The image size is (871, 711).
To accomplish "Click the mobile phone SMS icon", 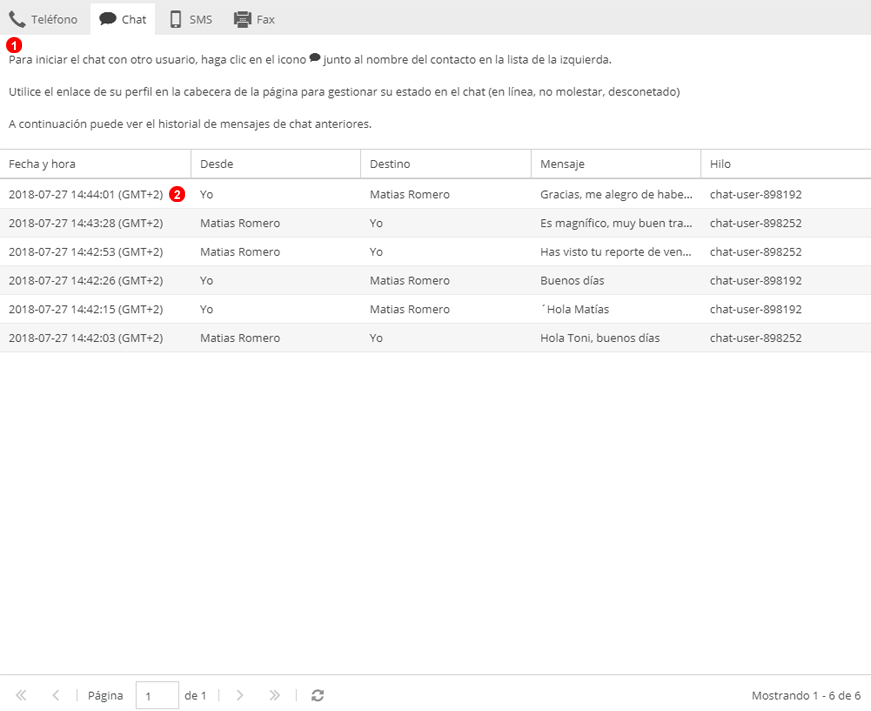I will pyautogui.click(x=176, y=19).
